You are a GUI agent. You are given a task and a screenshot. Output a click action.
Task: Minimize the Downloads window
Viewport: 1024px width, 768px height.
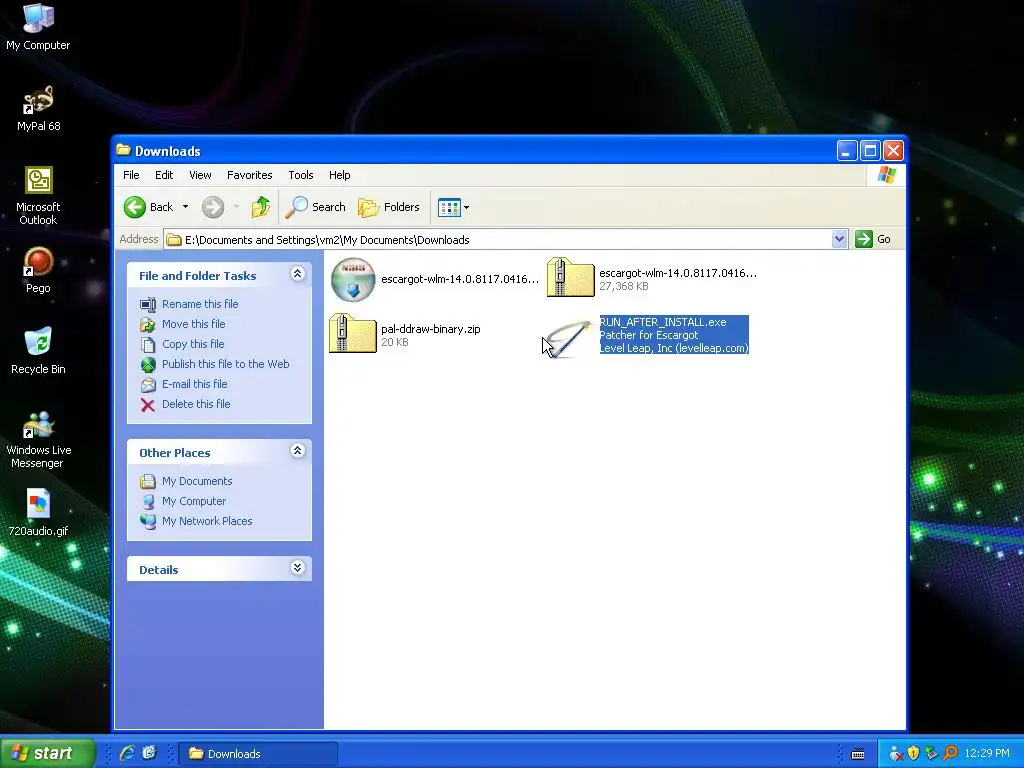(x=846, y=151)
